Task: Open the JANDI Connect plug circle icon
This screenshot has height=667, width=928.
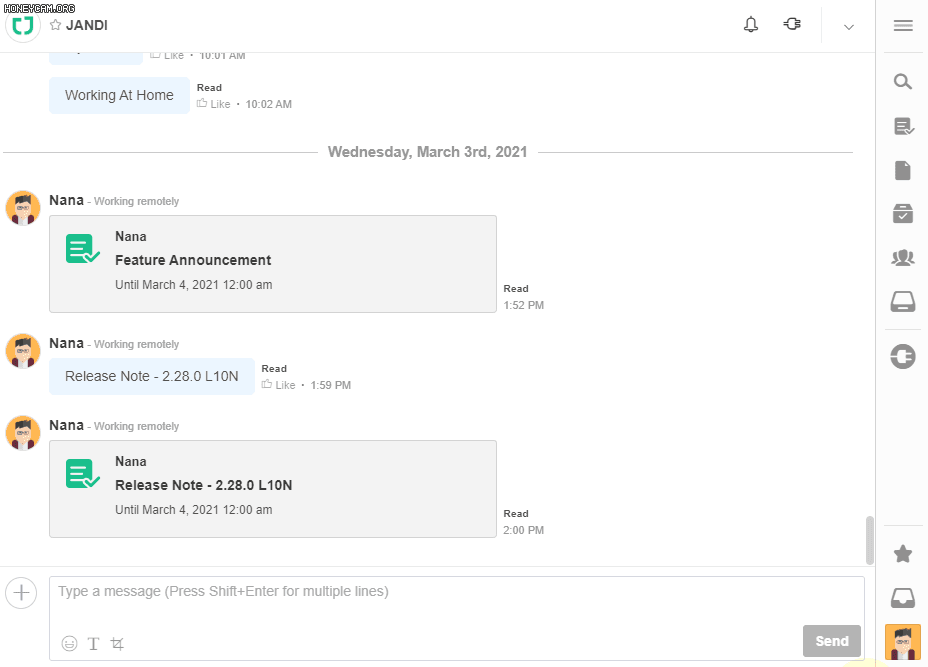Action: (x=903, y=356)
